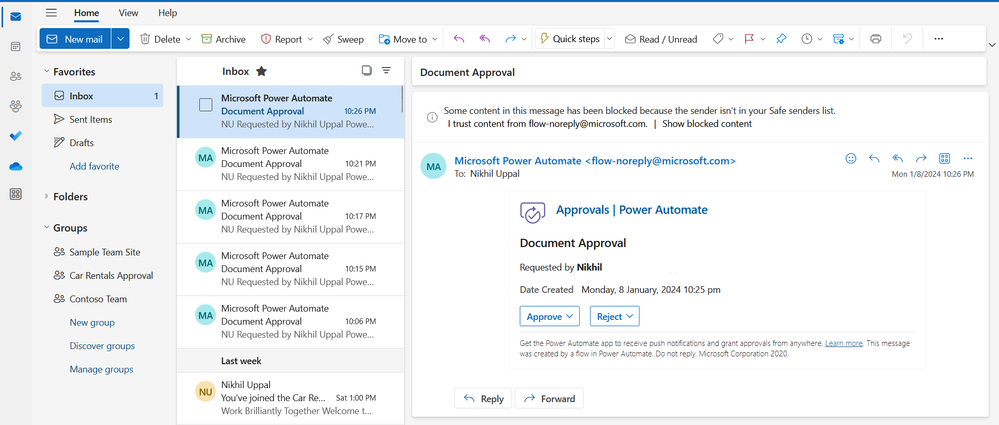Screen dimensions: 999x425
Task: Open the Report dropdown arrow
Action: coord(310,39)
